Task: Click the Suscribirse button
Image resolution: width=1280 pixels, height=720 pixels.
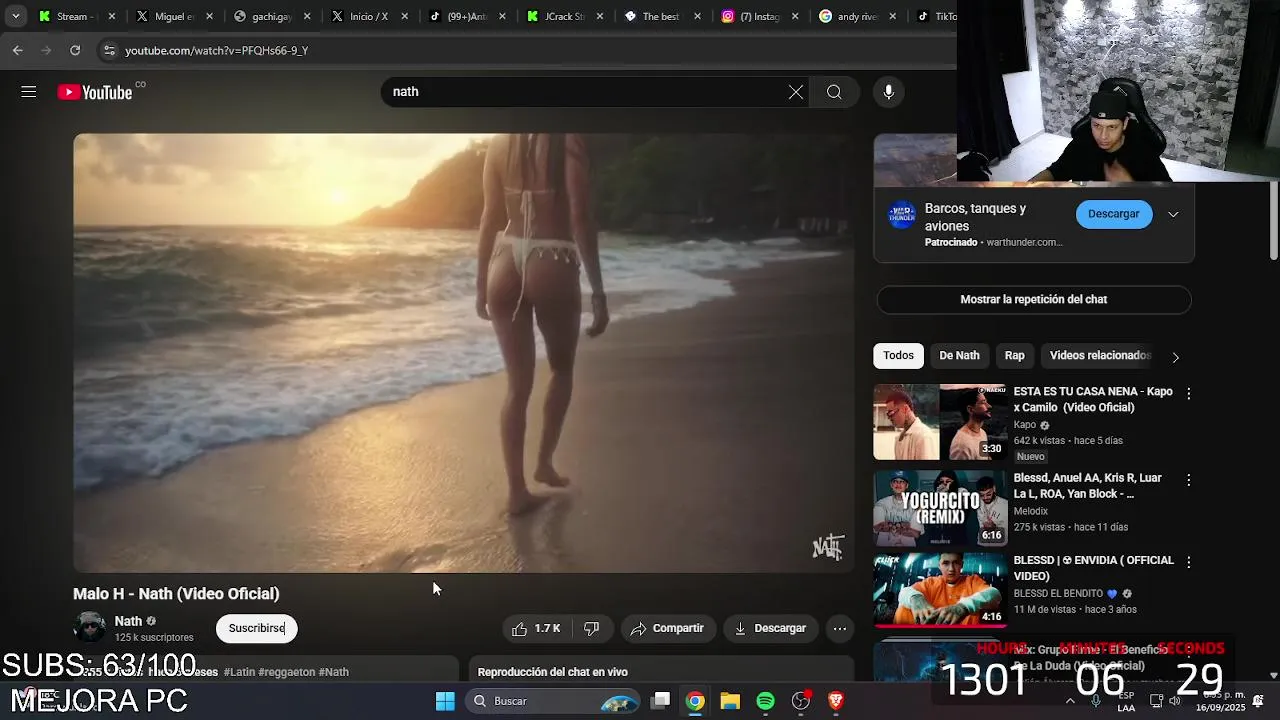Action: click(x=257, y=628)
